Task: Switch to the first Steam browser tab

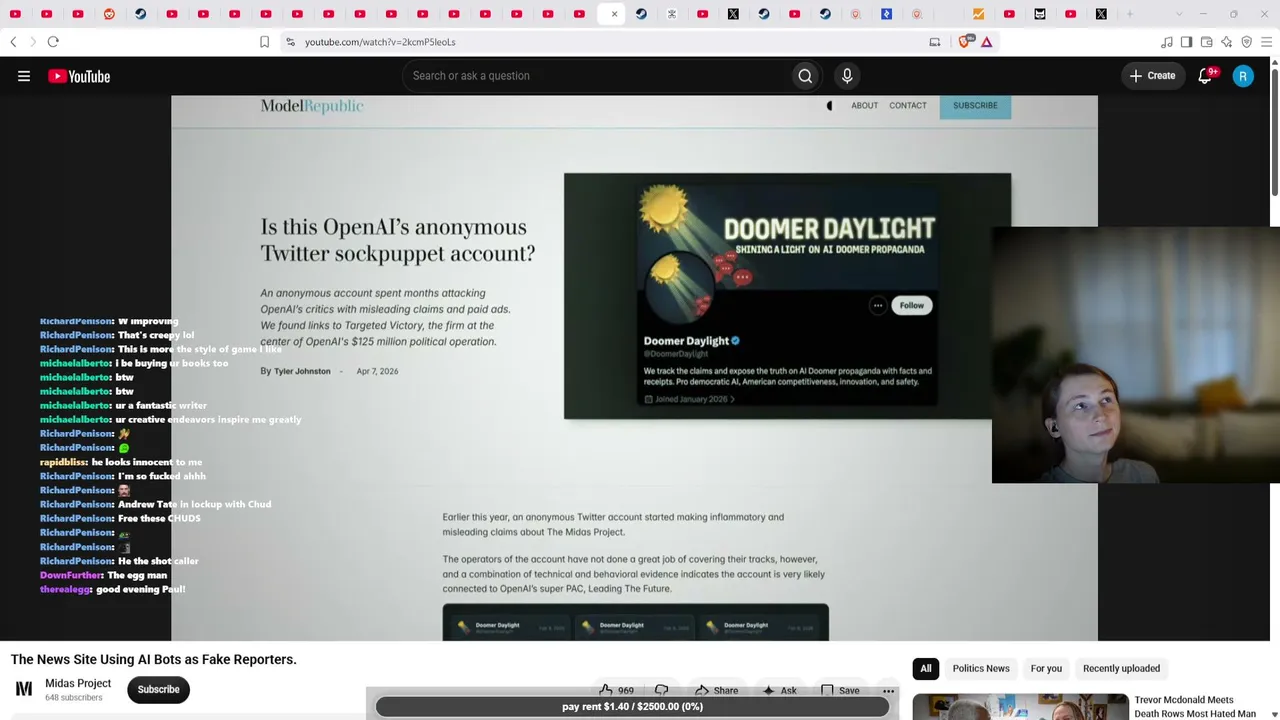Action: [140, 14]
